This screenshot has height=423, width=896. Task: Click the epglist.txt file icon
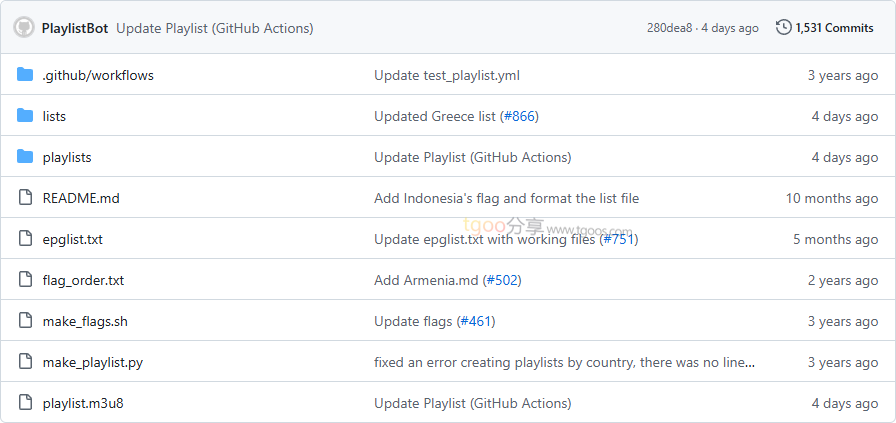[x=25, y=239]
